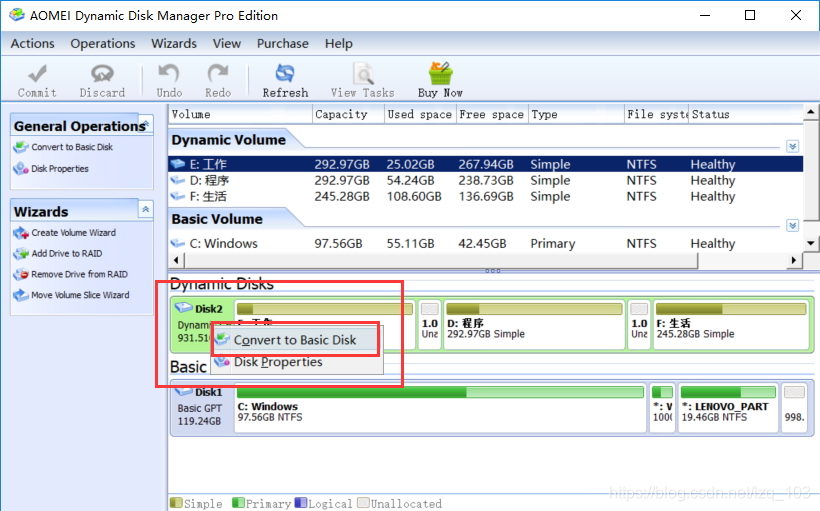Viewport: 820px width, 511px height.
Task: Sort by Volume column header
Action: point(241,115)
